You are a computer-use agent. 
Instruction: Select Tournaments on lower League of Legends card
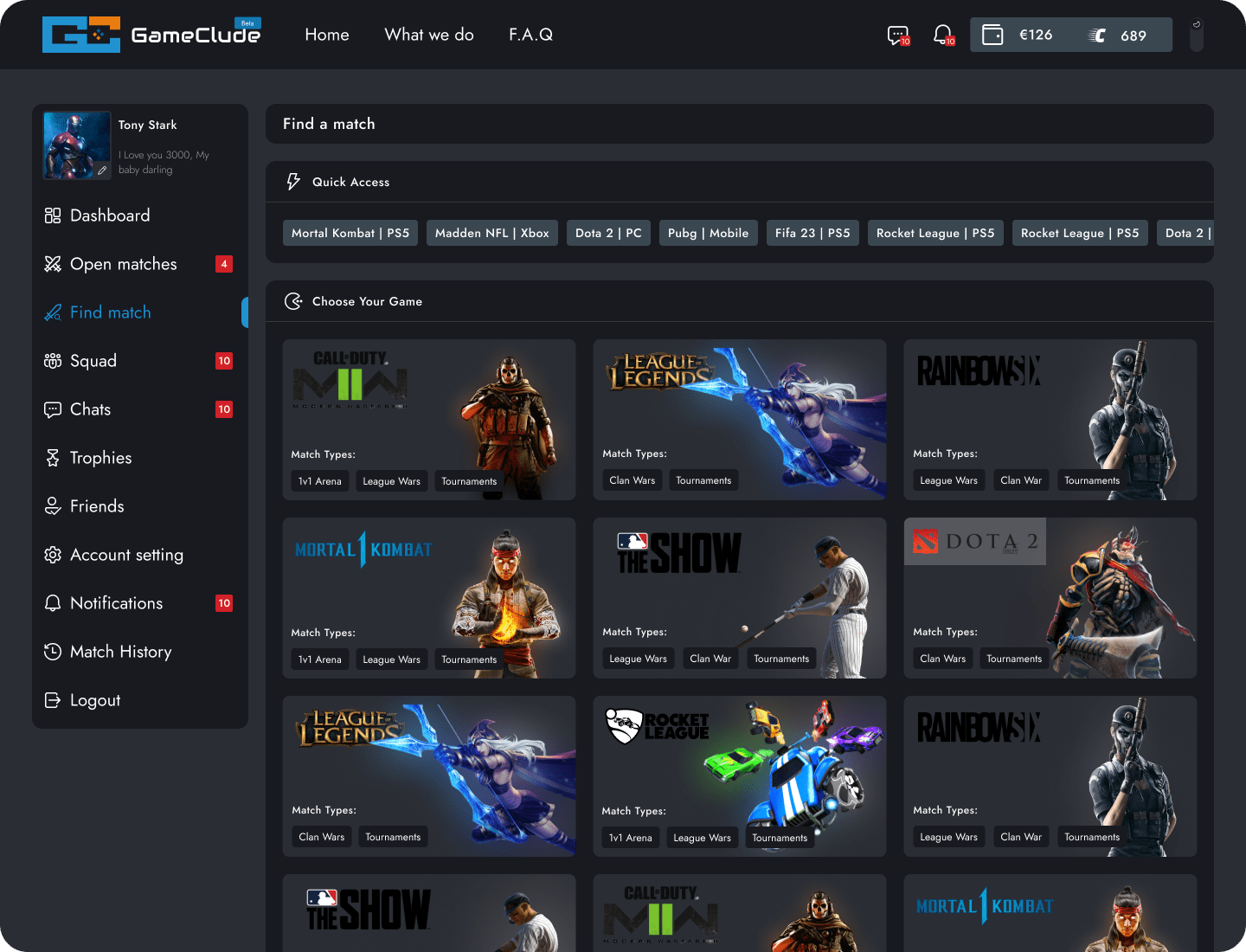click(393, 837)
